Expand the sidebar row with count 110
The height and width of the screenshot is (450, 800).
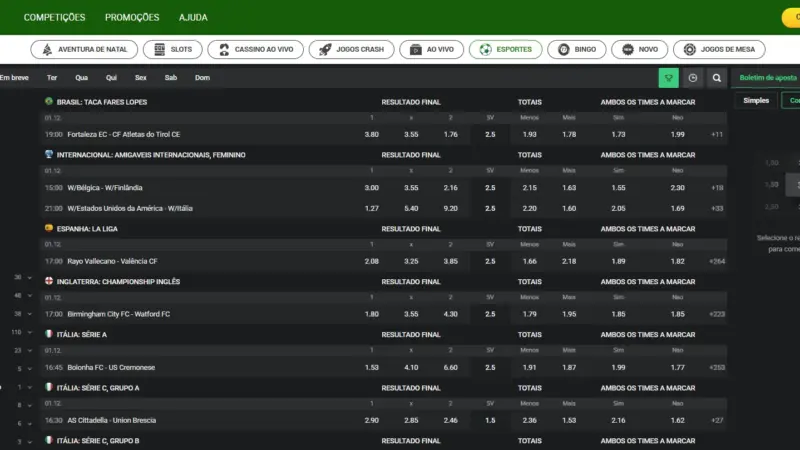pyautogui.click(x=21, y=332)
